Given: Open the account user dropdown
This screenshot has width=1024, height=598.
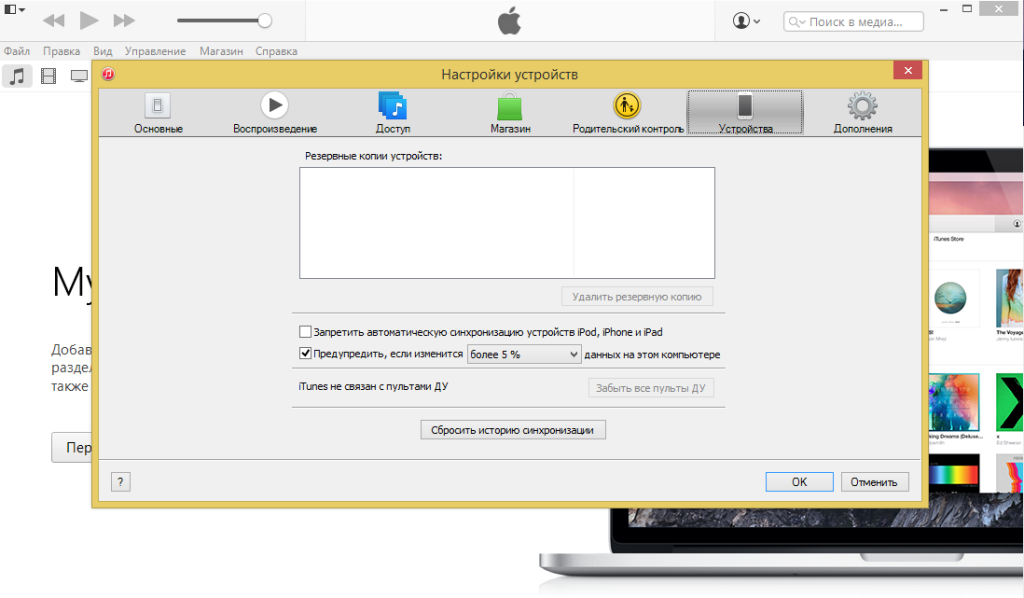Looking at the screenshot, I should click(x=746, y=20).
